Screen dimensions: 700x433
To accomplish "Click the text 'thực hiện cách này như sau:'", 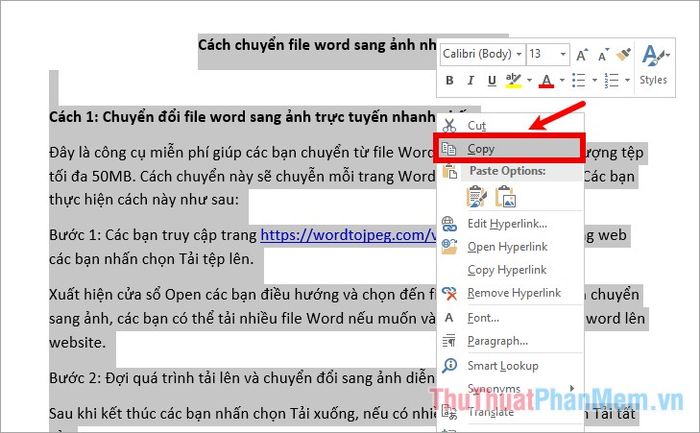I will [144, 200].
